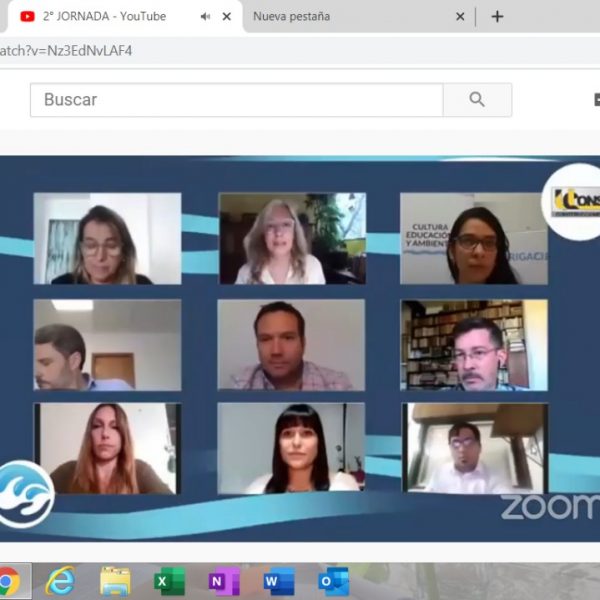
Task: Click the YouTube search magnifier button
Action: pyautogui.click(x=477, y=100)
